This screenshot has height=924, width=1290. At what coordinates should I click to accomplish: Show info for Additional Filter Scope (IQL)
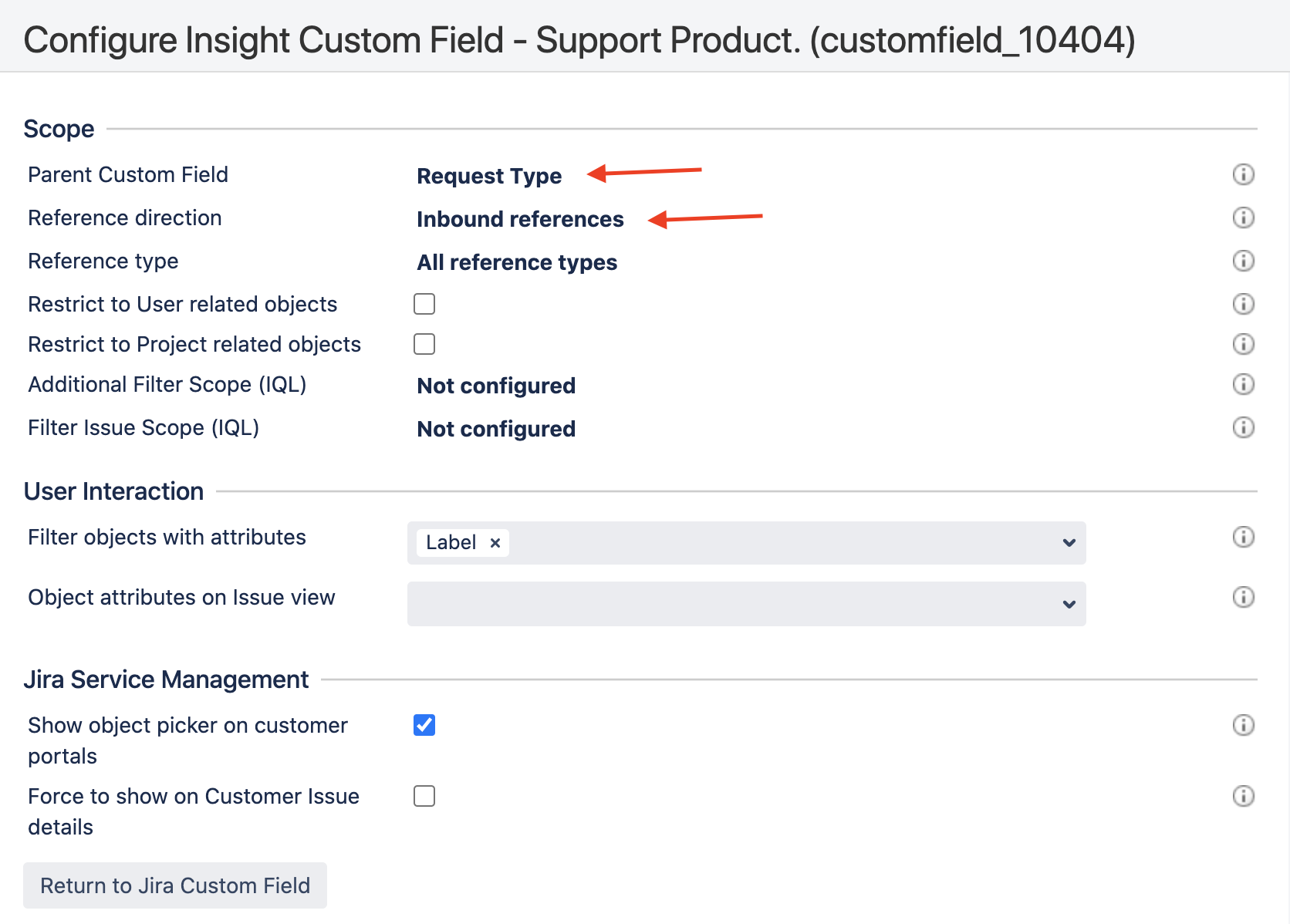(1243, 384)
